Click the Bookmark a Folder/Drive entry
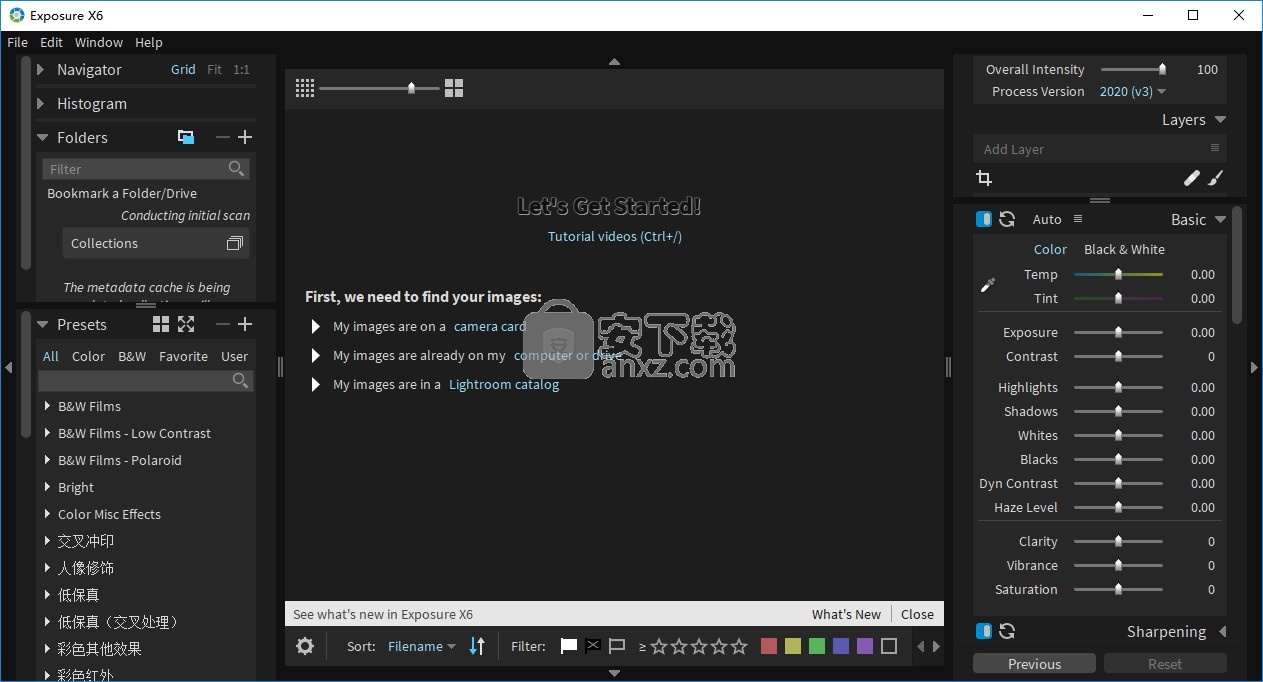The image size is (1263, 682). pos(122,193)
